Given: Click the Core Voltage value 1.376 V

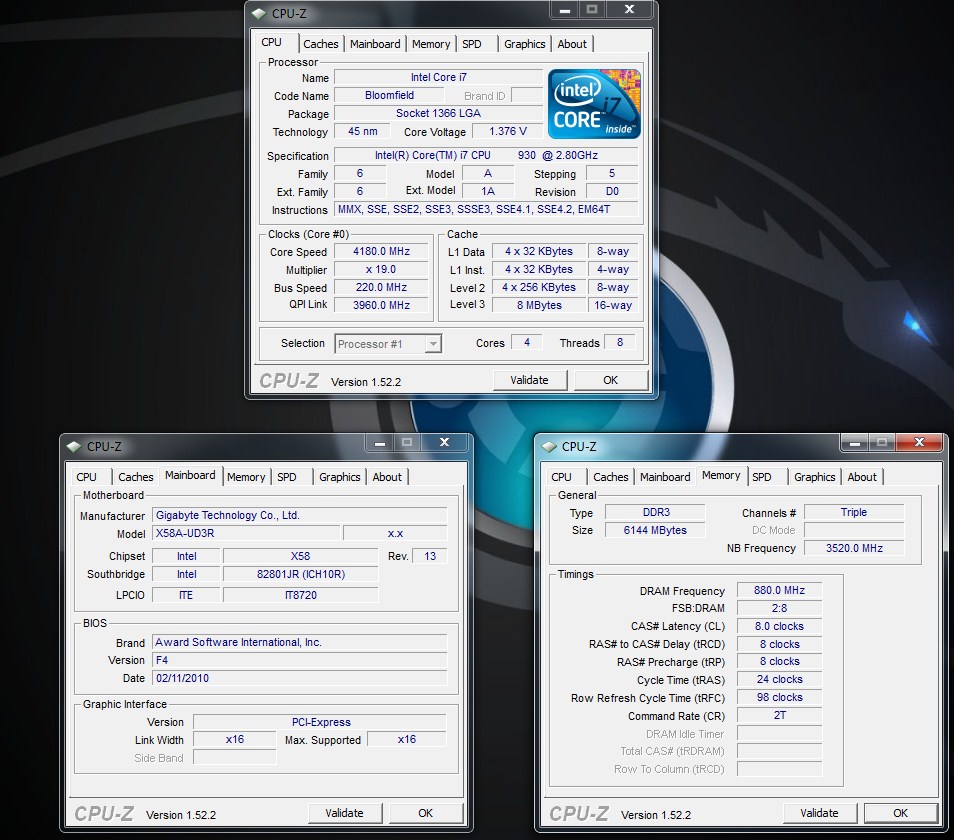Looking at the screenshot, I should click(x=508, y=131).
